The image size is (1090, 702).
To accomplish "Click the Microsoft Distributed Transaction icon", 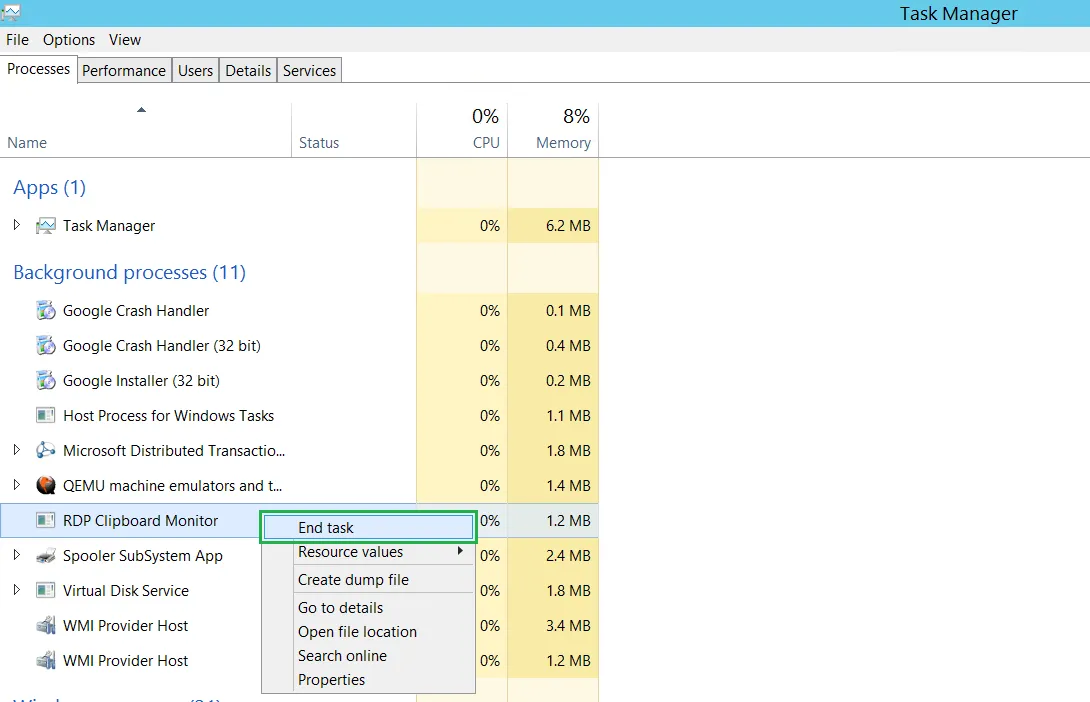I will [x=46, y=450].
